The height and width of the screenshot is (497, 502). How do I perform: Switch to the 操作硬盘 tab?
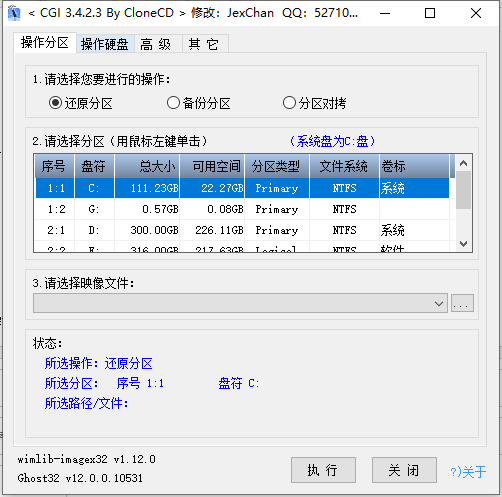coord(105,44)
